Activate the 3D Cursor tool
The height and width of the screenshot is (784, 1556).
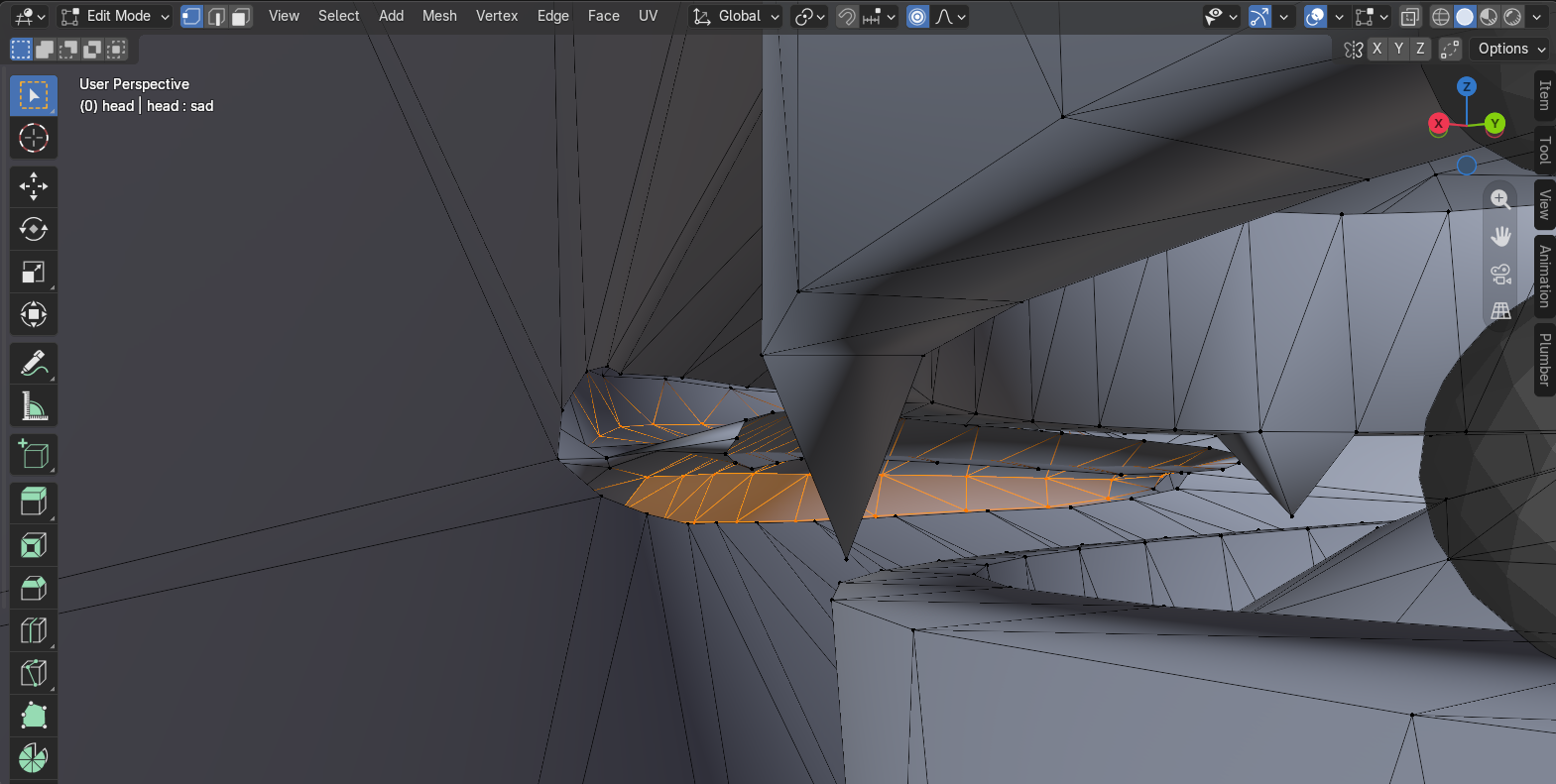point(34,138)
